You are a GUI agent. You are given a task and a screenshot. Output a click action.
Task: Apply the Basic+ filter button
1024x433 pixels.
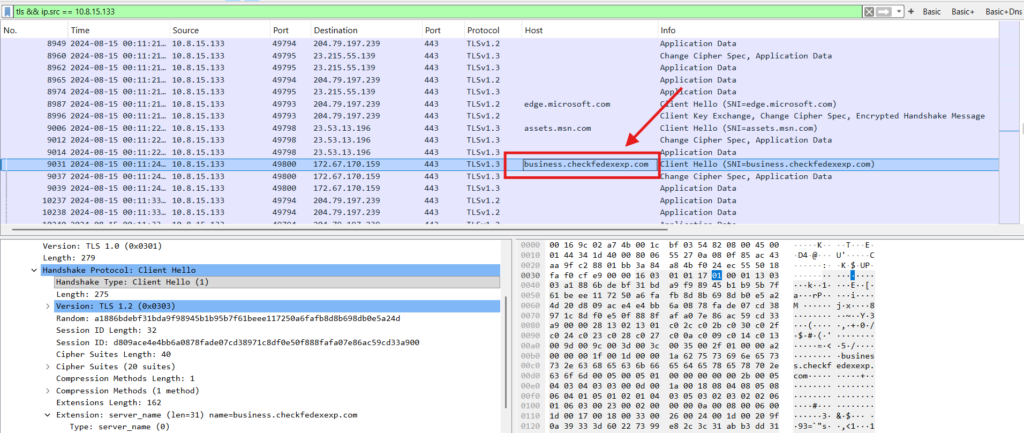coord(964,10)
